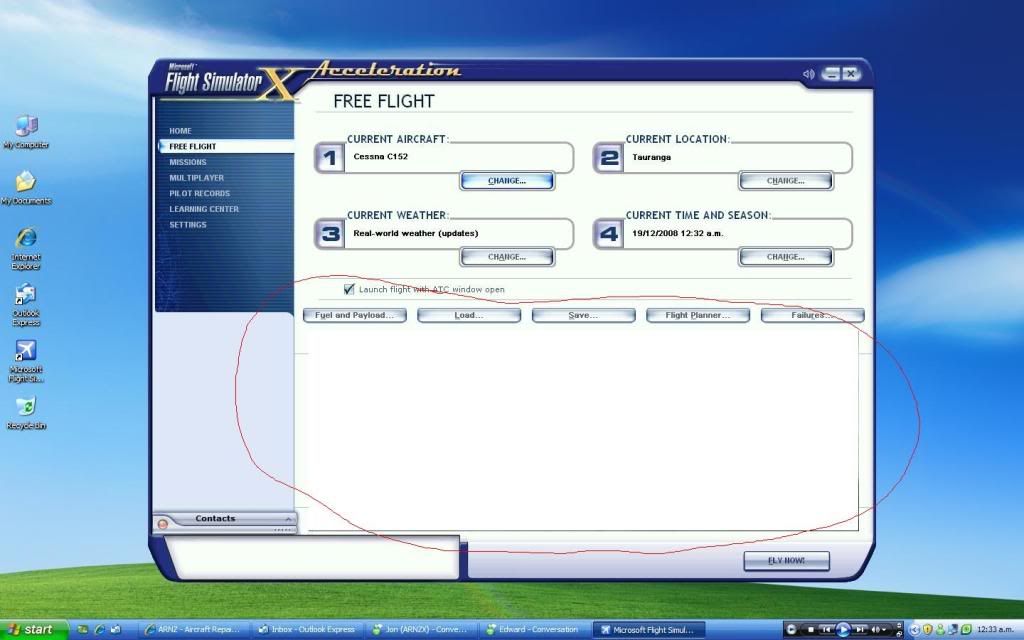Change the current location Tauranga
Viewport: 1024px width, 640px height.
[x=785, y=181]
